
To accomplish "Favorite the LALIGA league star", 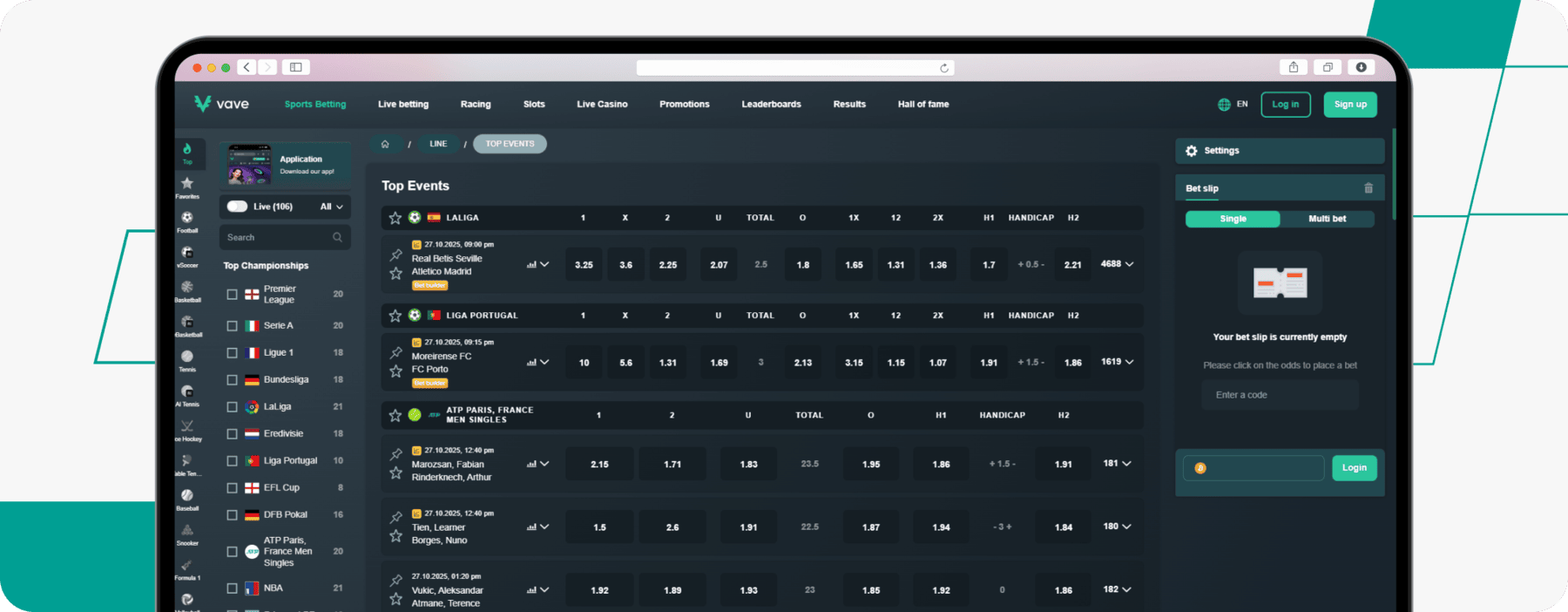I will (x=395, y=218).
